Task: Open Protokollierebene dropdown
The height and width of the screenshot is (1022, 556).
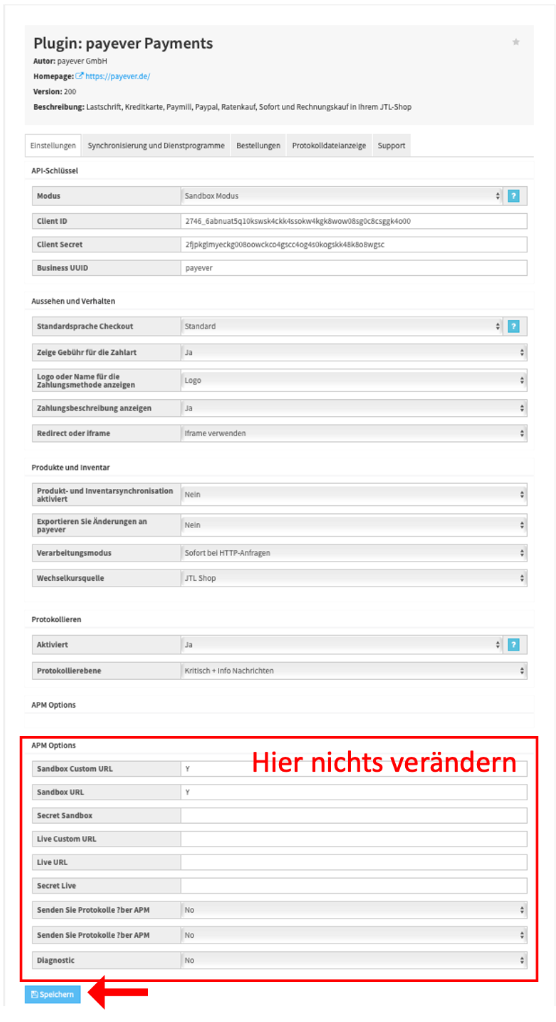Action: click(x=354, y=671)
